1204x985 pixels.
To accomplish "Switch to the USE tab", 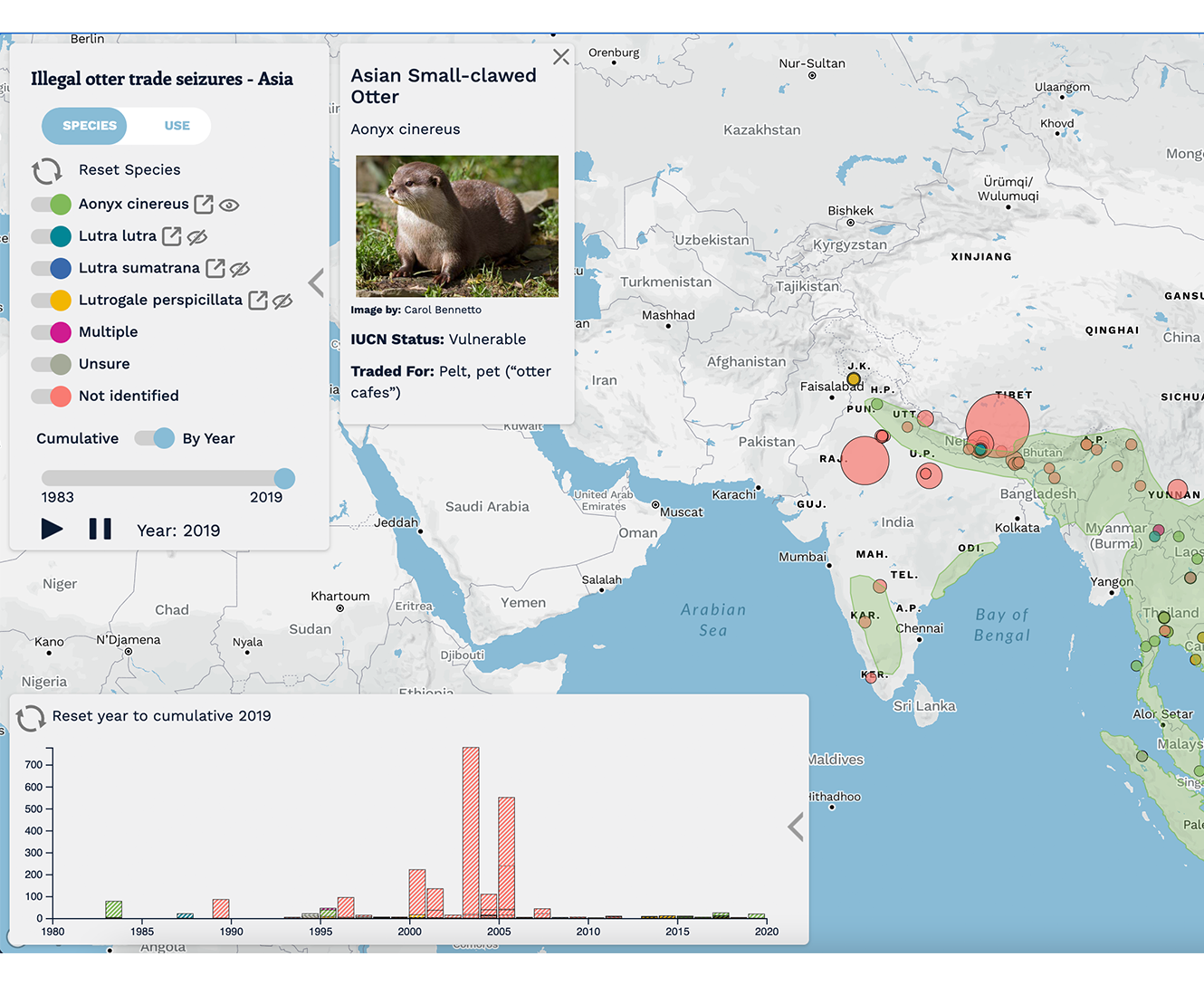I will point(177,126).
